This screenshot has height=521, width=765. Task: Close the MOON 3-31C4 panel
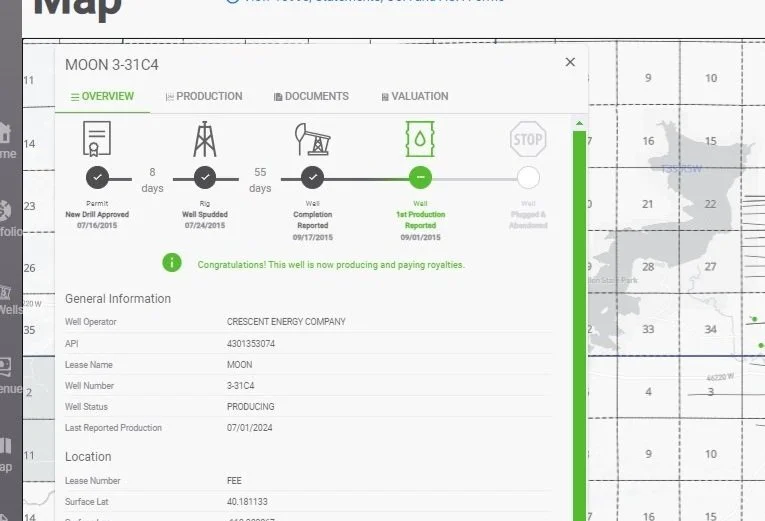pyautogui.click(x=570, y=62)
